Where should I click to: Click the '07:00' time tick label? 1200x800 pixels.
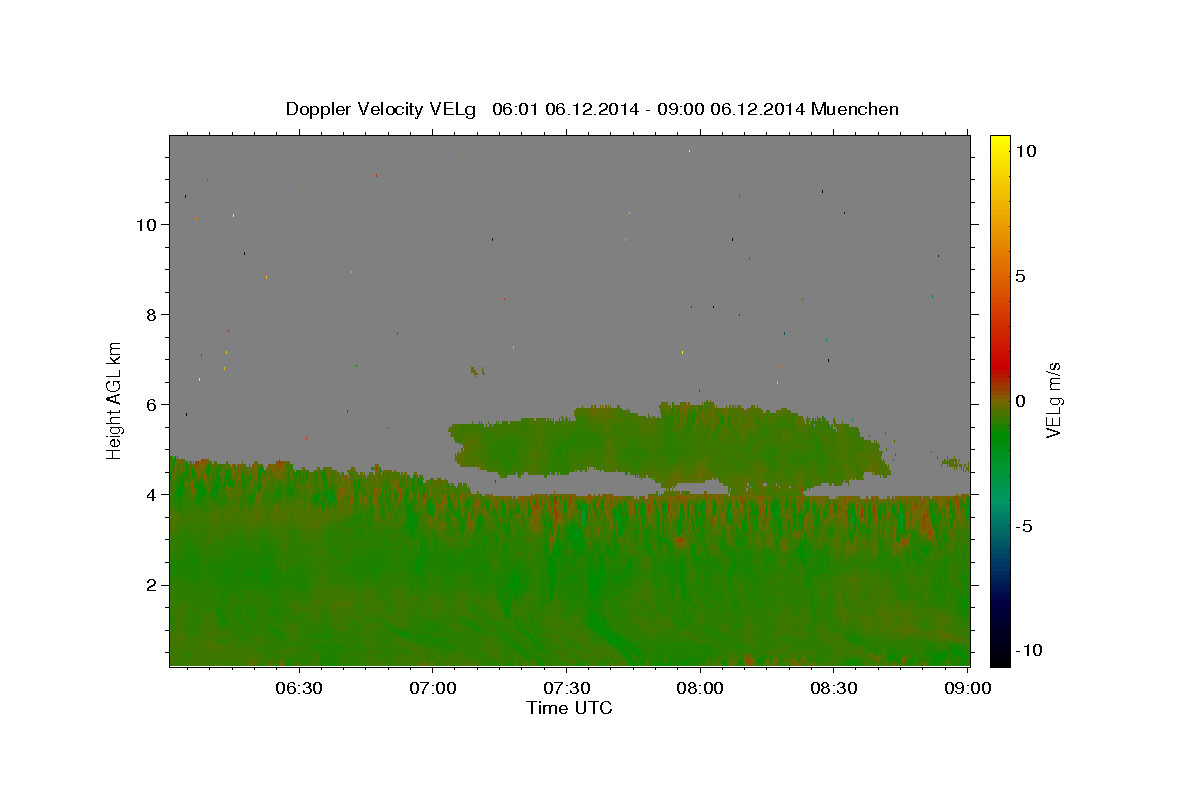click(x=433, y=688)
